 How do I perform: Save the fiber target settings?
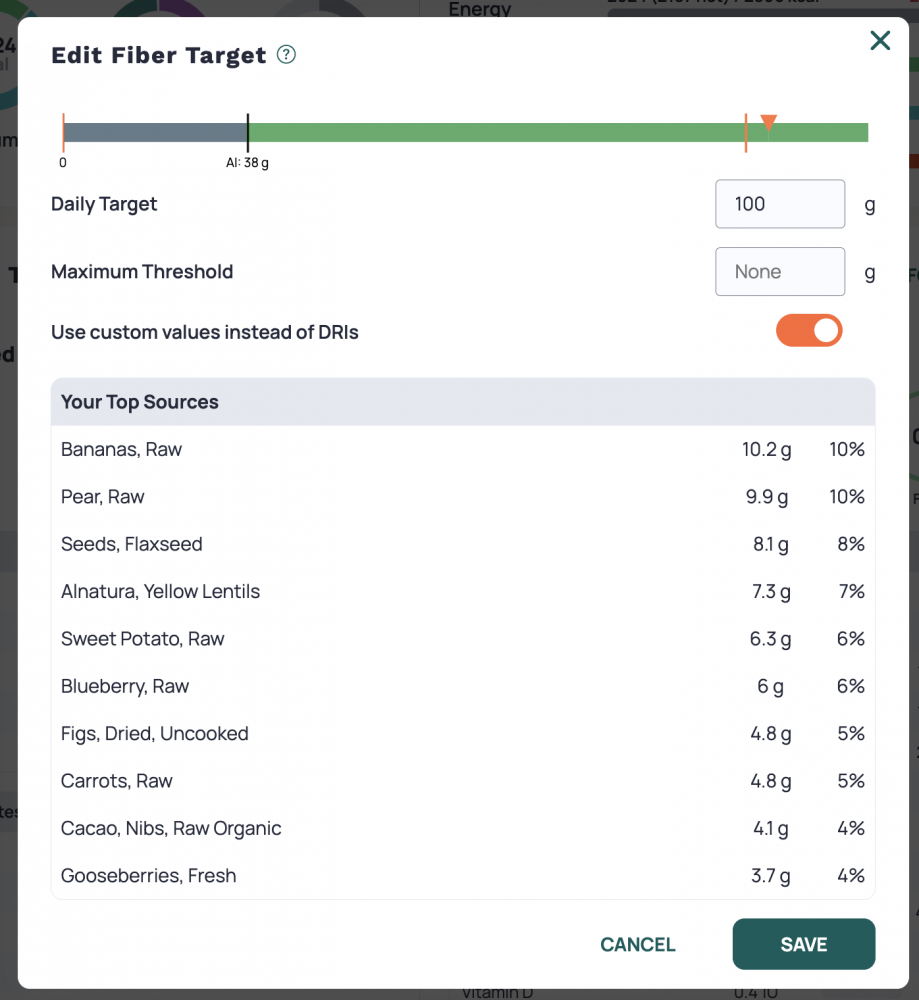tap(804, 944)
